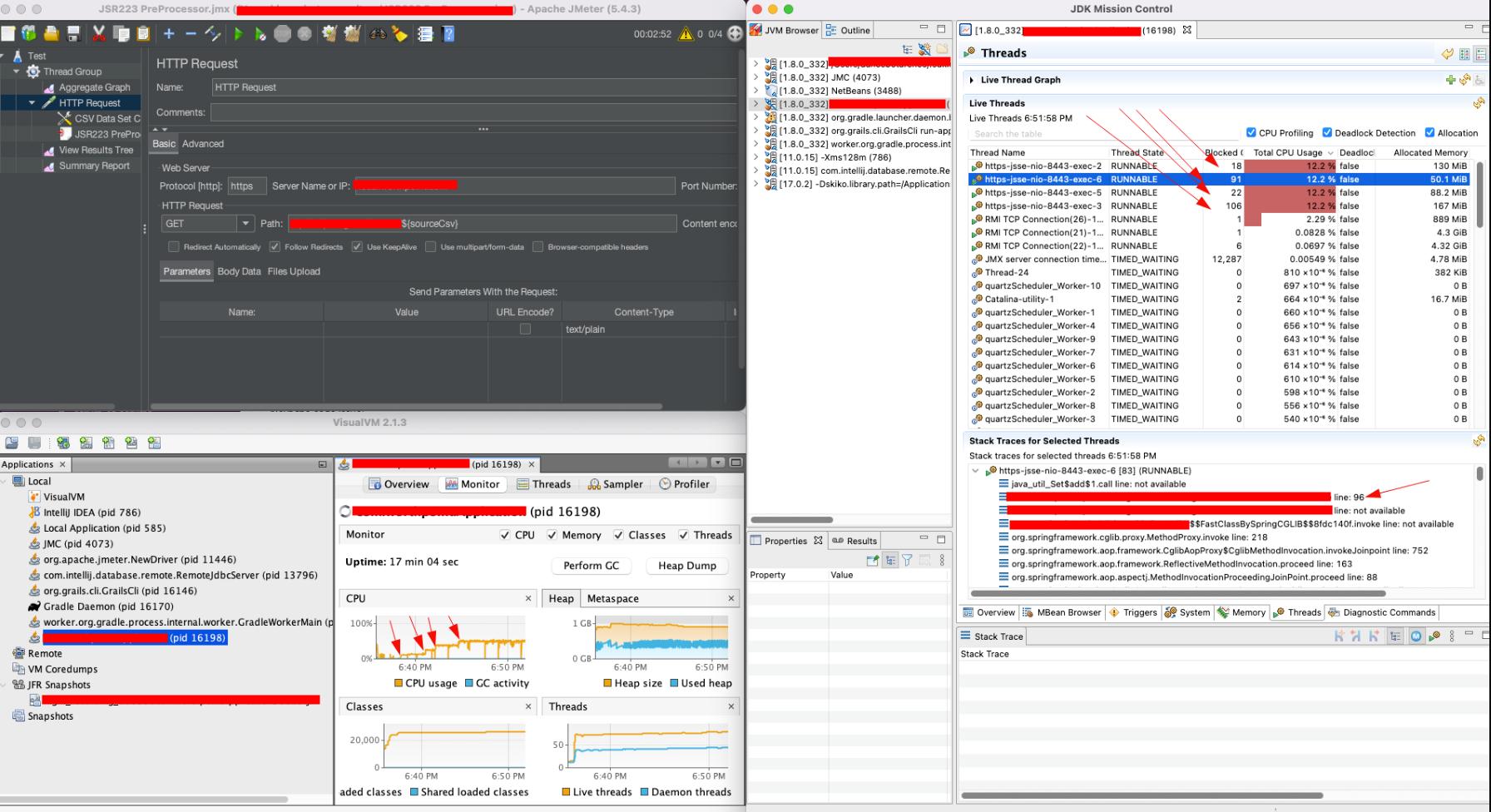The image size is (1491, 812).
Task: Switch to Sampler tab in VisualVM
Action: (615, 484)
